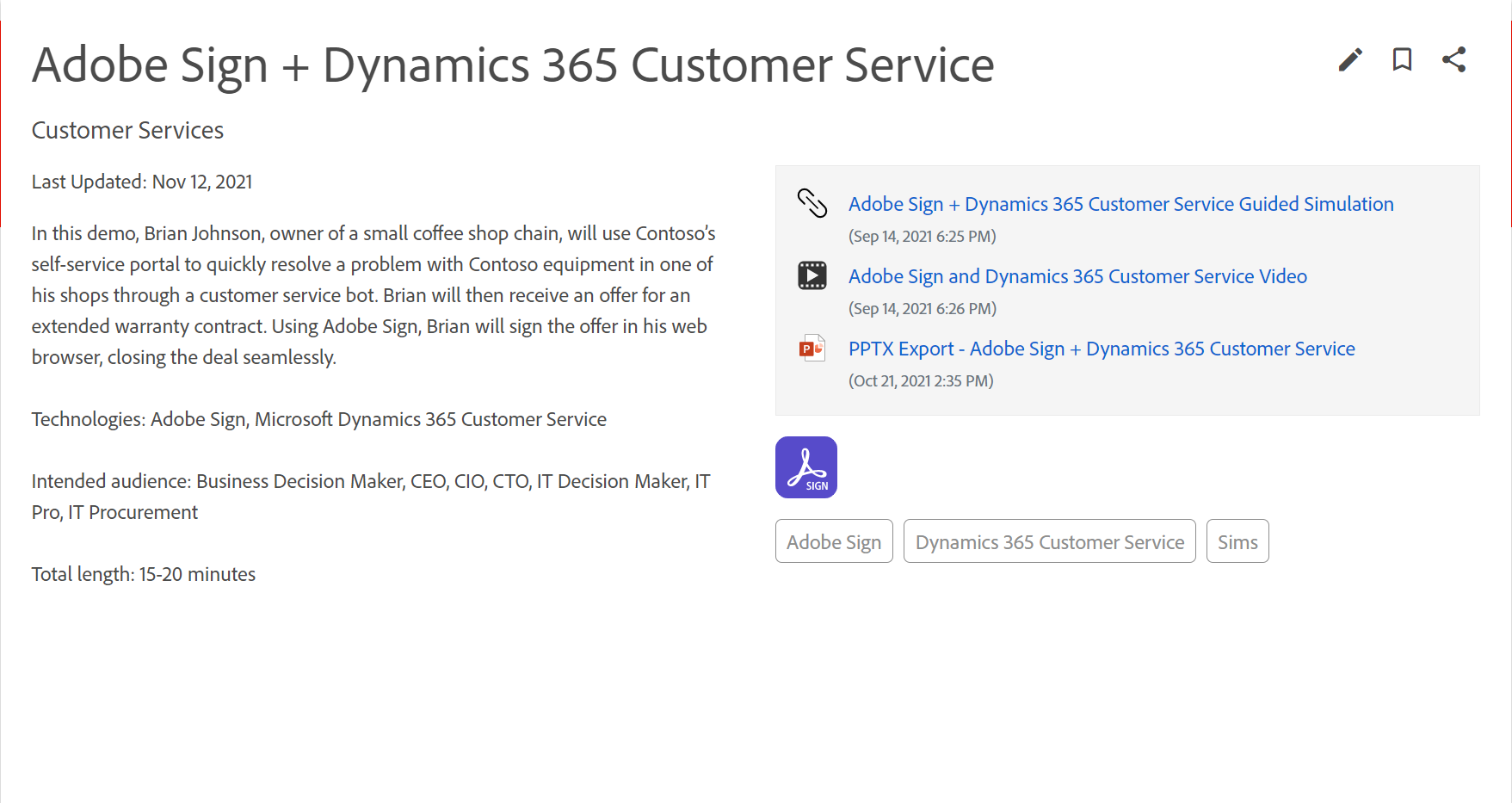Click the Customer Services subtitle
The height and width of the screenshot is (803, 1512).
coord(127,130)
